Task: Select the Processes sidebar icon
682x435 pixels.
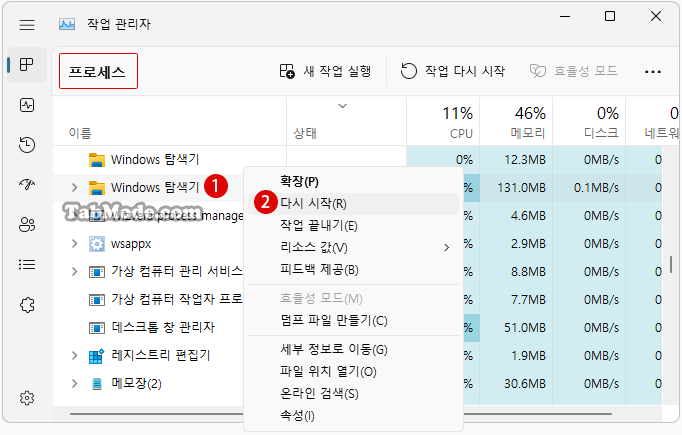Action: click(27, 65)
